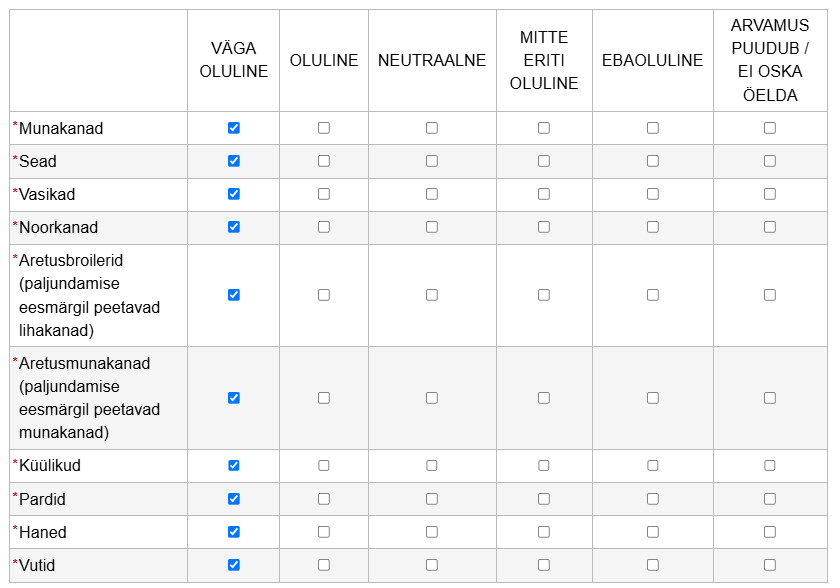Tick OLULINE for Aretusbroilerid row

324,295
